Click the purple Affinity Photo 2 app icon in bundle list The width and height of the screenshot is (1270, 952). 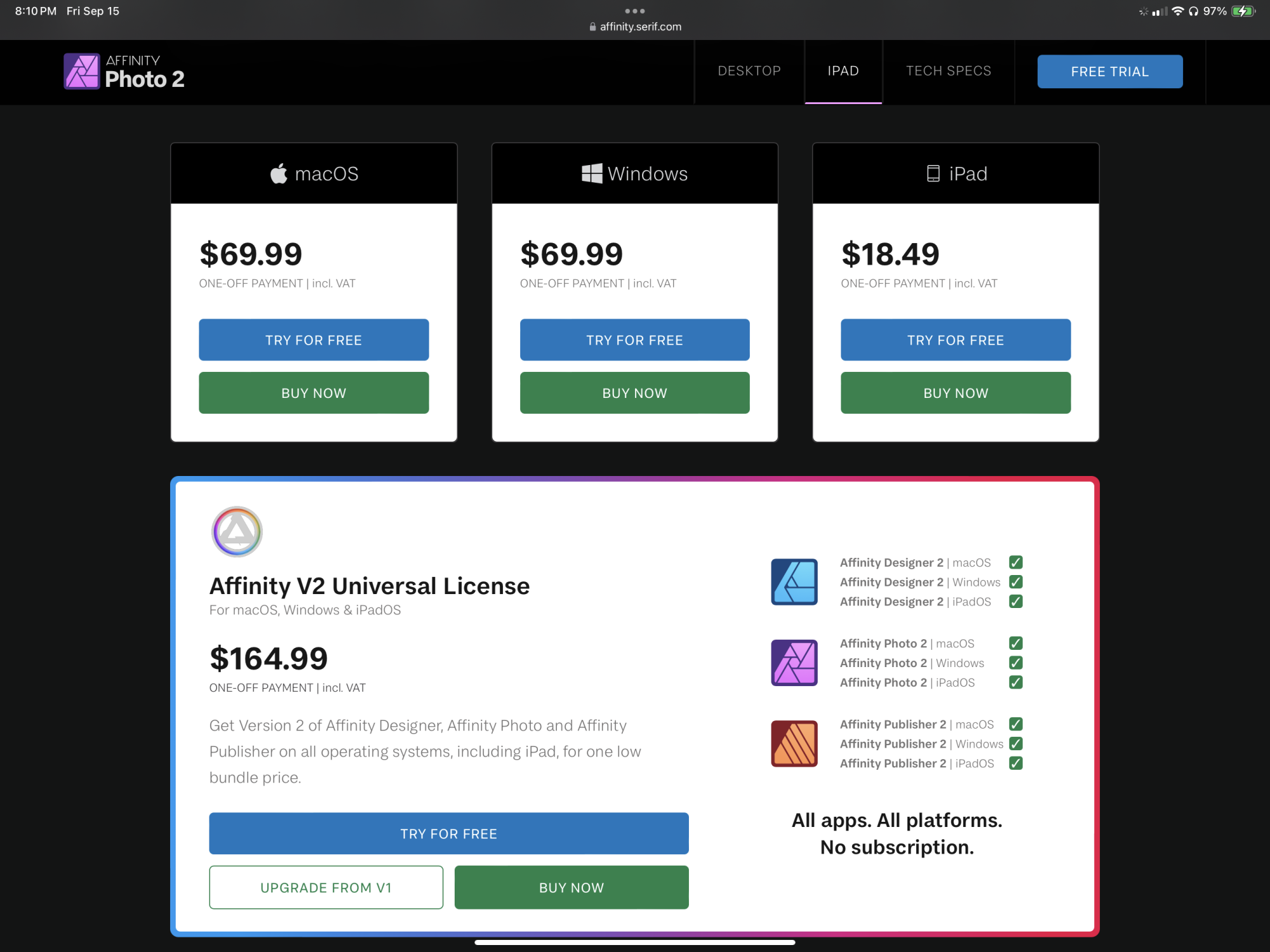click(x=794, y=663)
